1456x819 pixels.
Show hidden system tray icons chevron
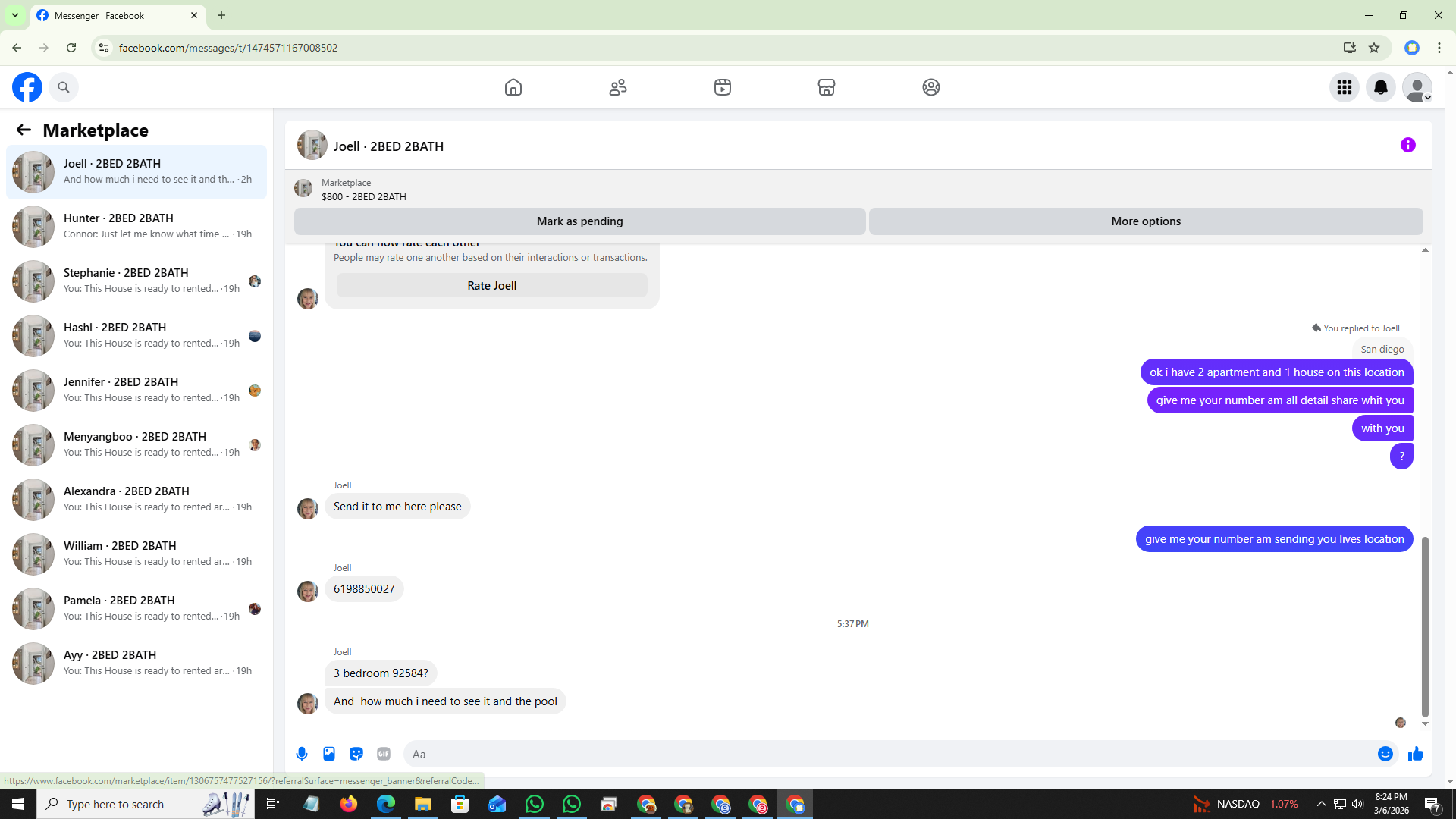[1321, 804]
